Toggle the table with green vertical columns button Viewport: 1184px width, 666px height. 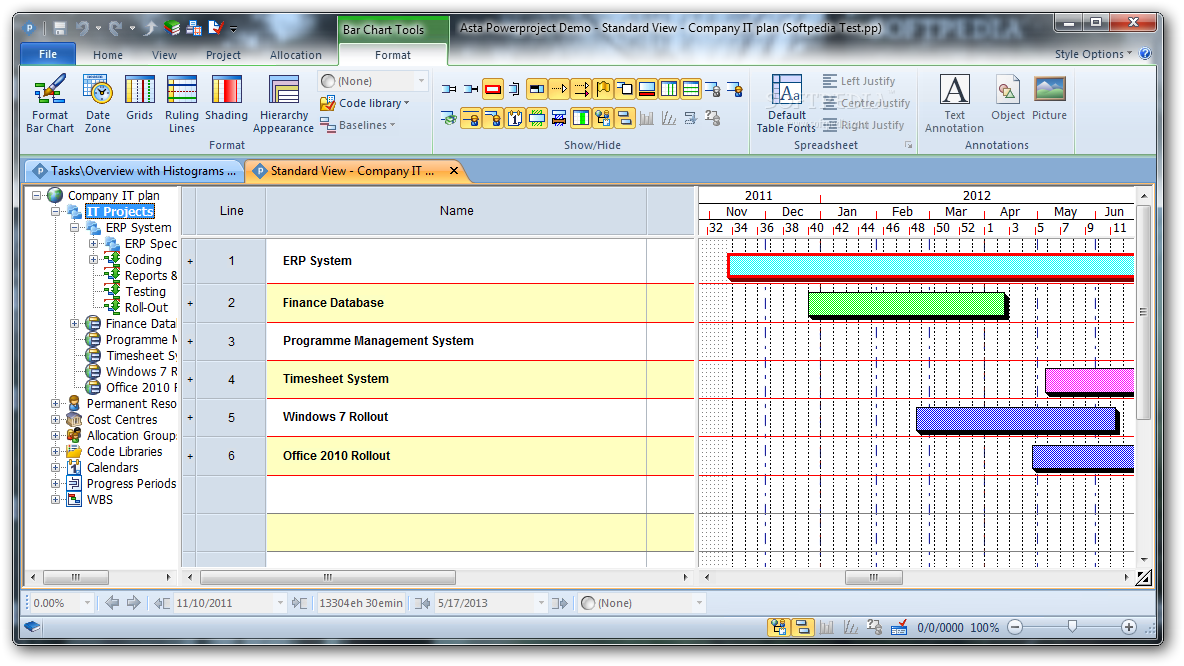point(669,89)
